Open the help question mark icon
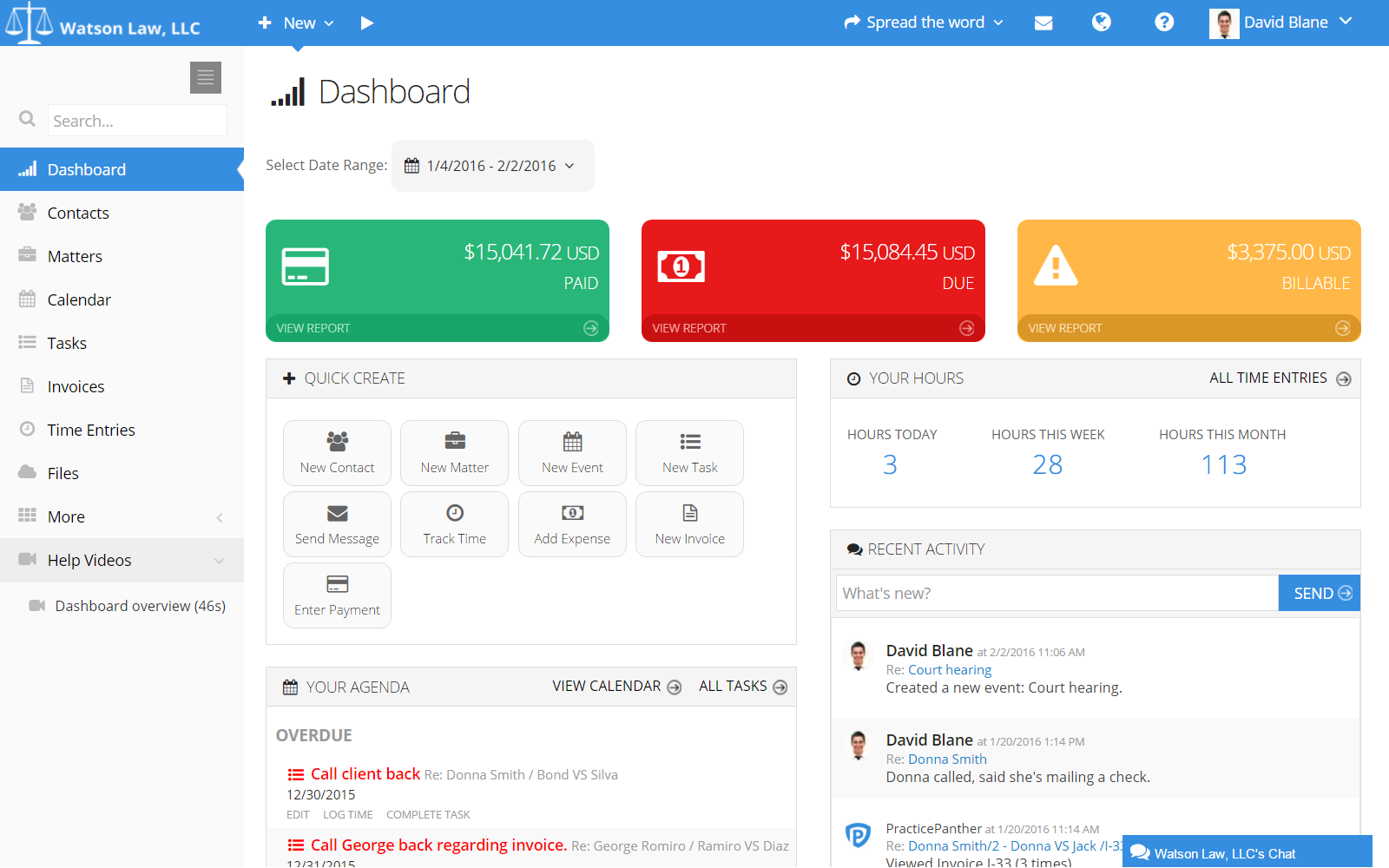The image size is (1389, 868). coord(1164,23)
